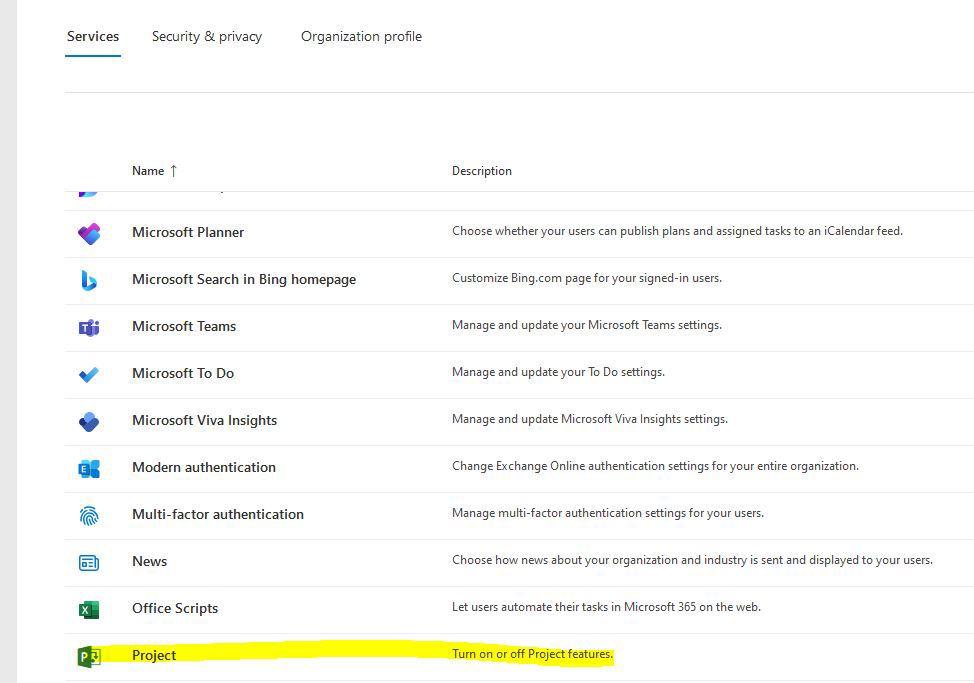
Task: Click 'Turn on or off Project features.' text
Action: (x=532, y=654)
